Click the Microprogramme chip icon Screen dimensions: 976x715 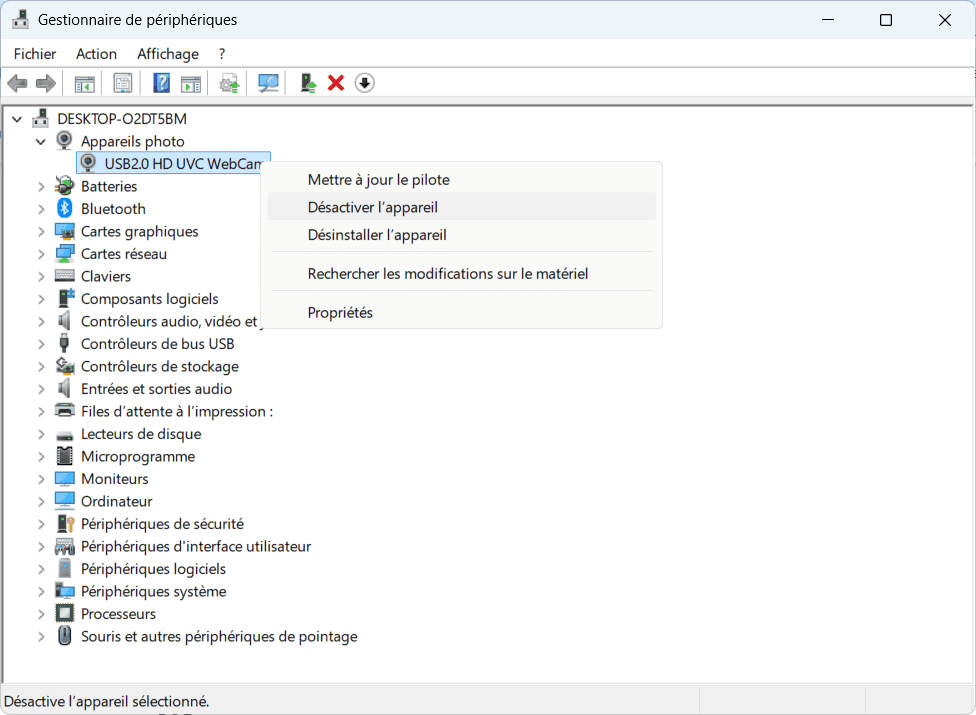(65, 456)
